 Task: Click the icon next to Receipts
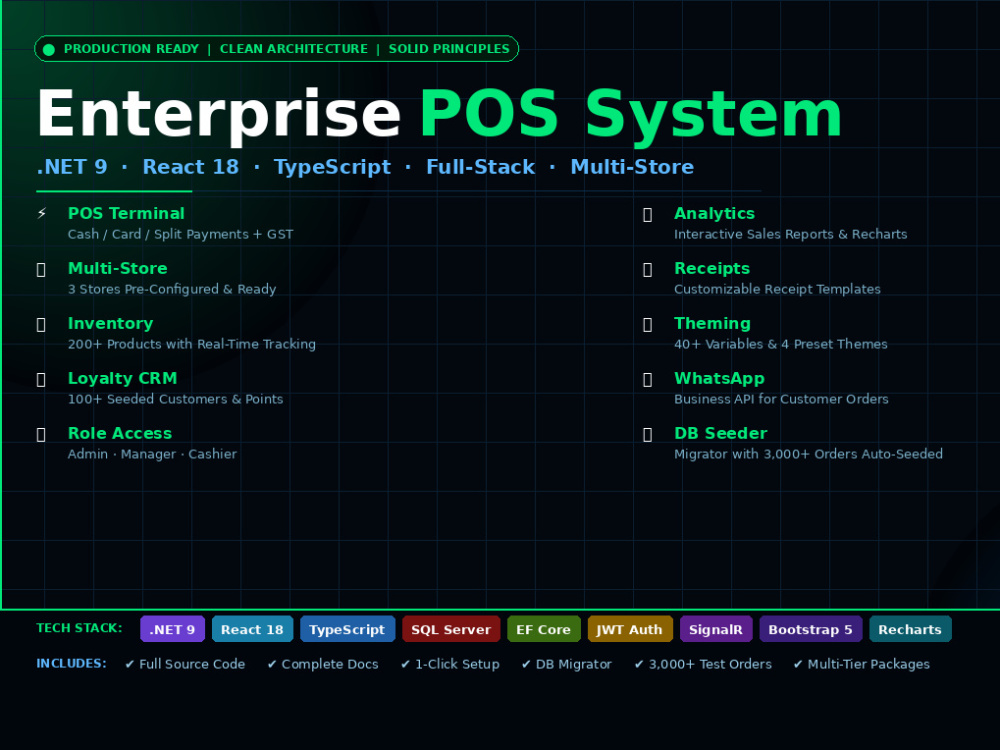click(x=647, y=270)
